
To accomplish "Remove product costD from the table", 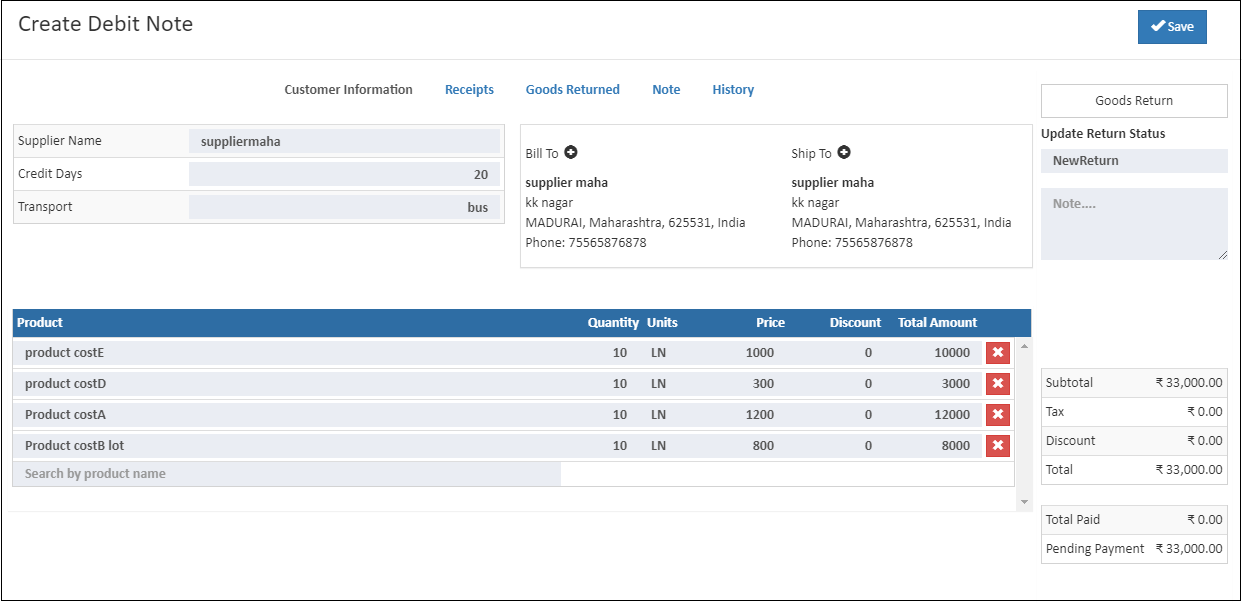I will point(997,383).
